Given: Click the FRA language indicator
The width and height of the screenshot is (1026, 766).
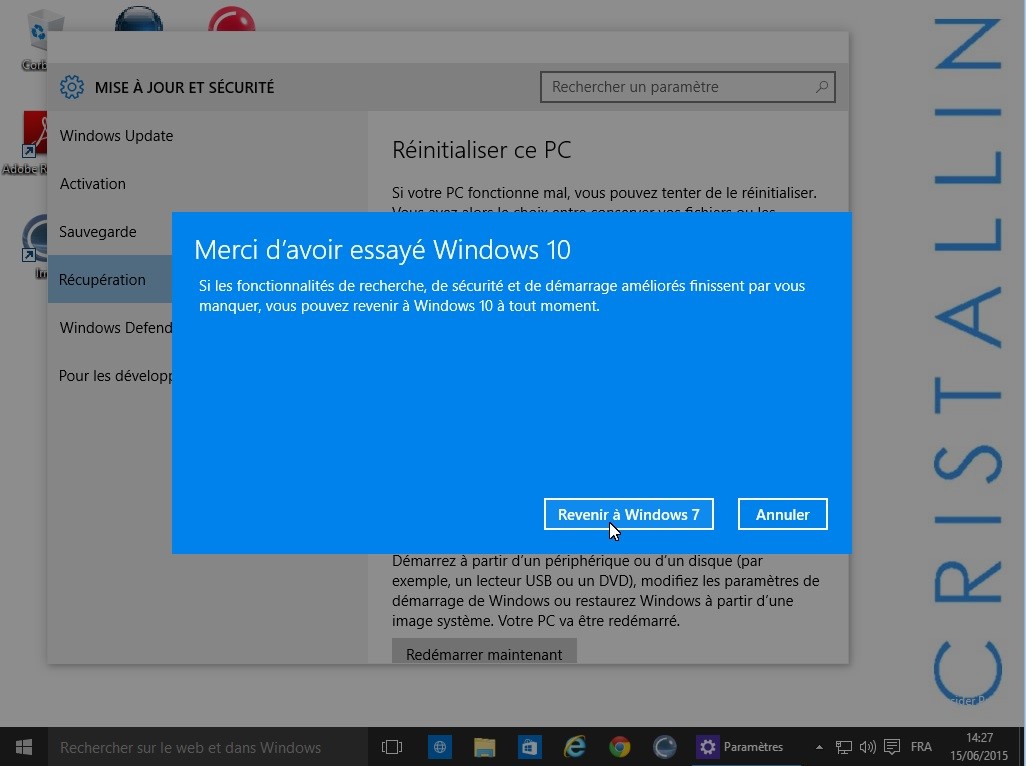Looking at the screenshot, I should click(x=921, y=746).
